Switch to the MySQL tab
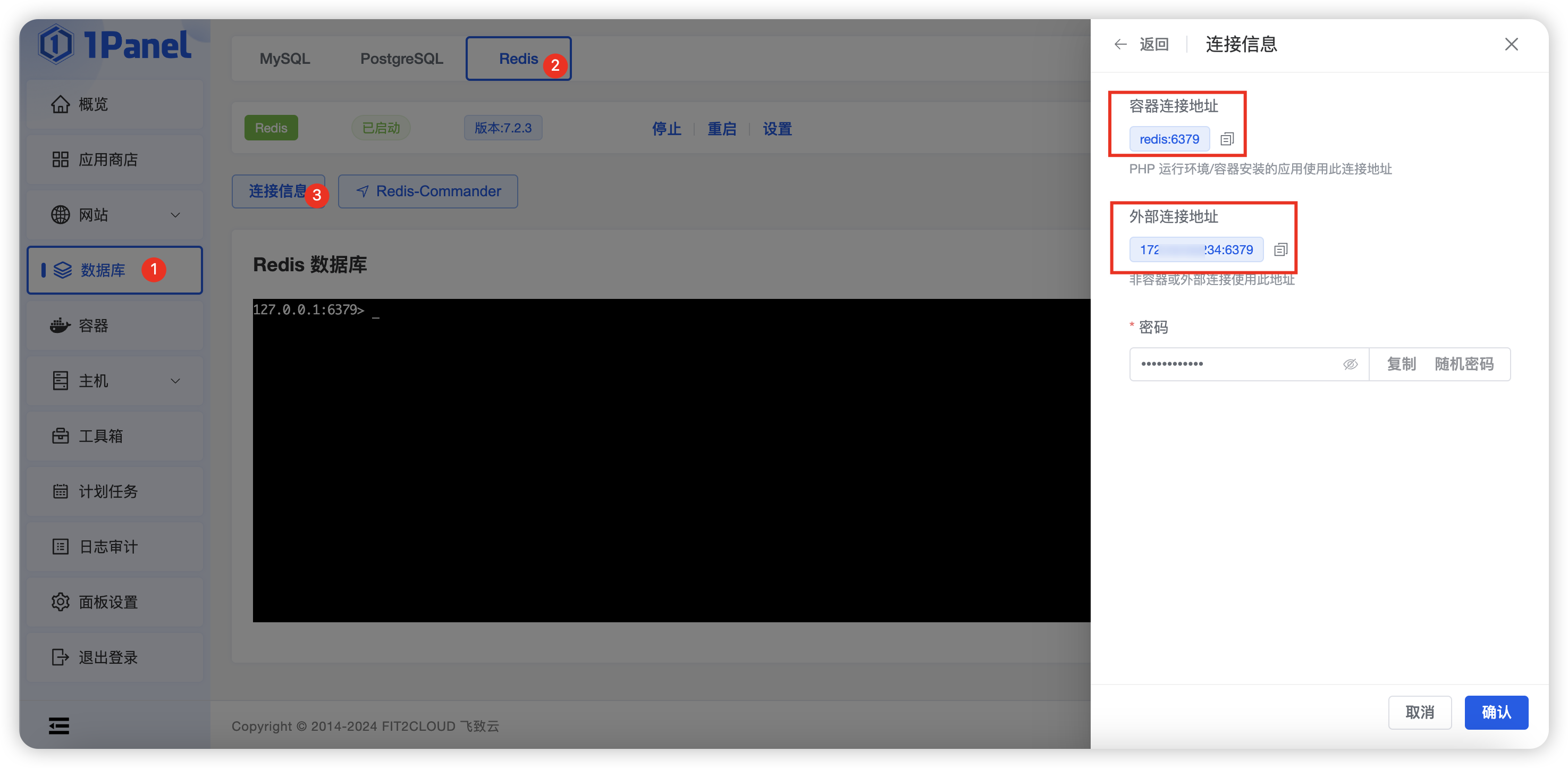The width and height of the screenshot is (1568, 768). (285, 59)
